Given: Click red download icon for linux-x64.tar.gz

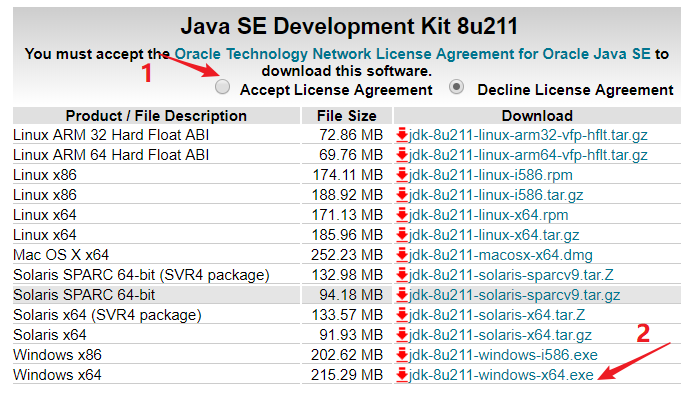Looking at the screenshot, I should 402,234.
